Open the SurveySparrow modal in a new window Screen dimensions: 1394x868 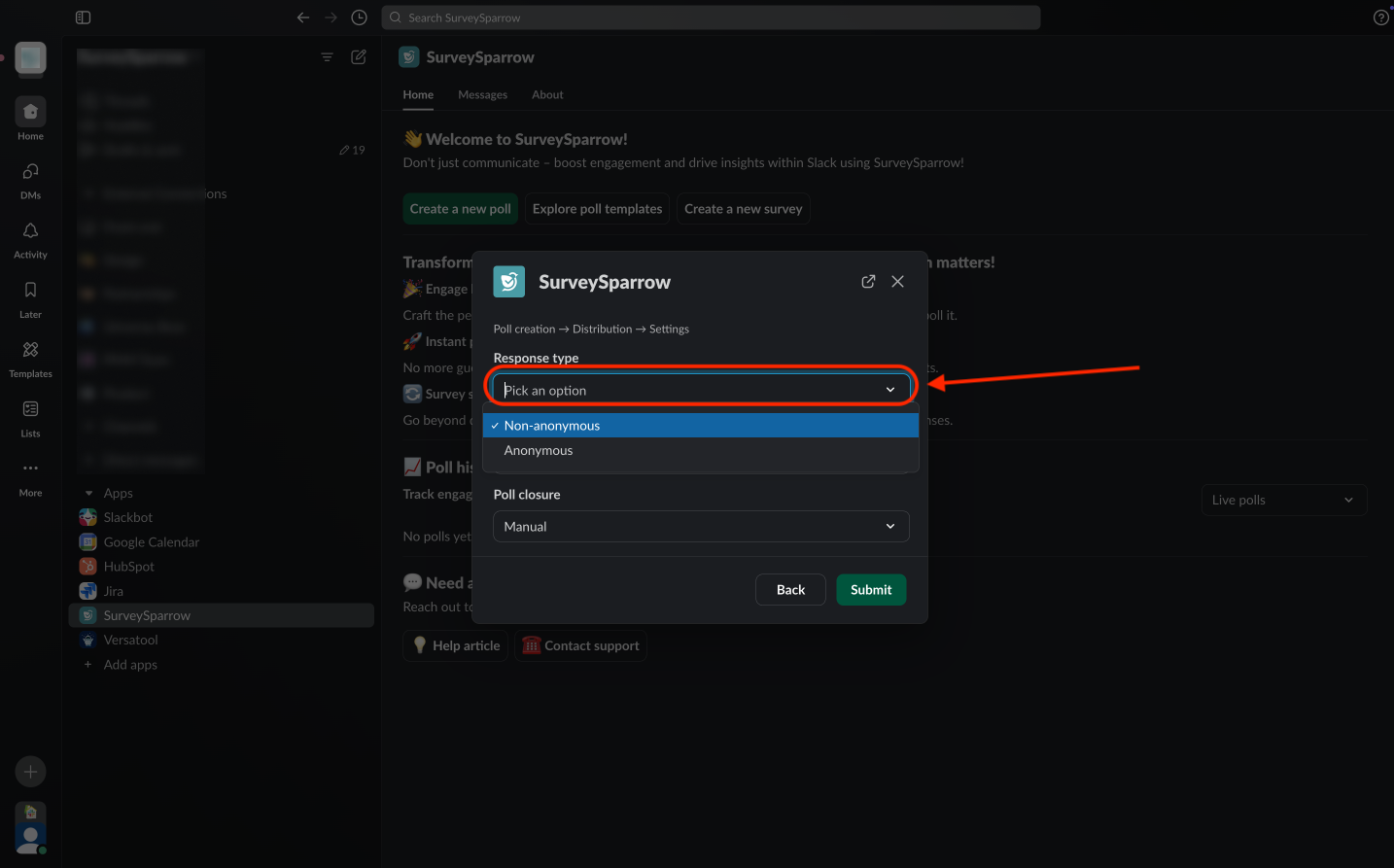(x=868, y=282)
